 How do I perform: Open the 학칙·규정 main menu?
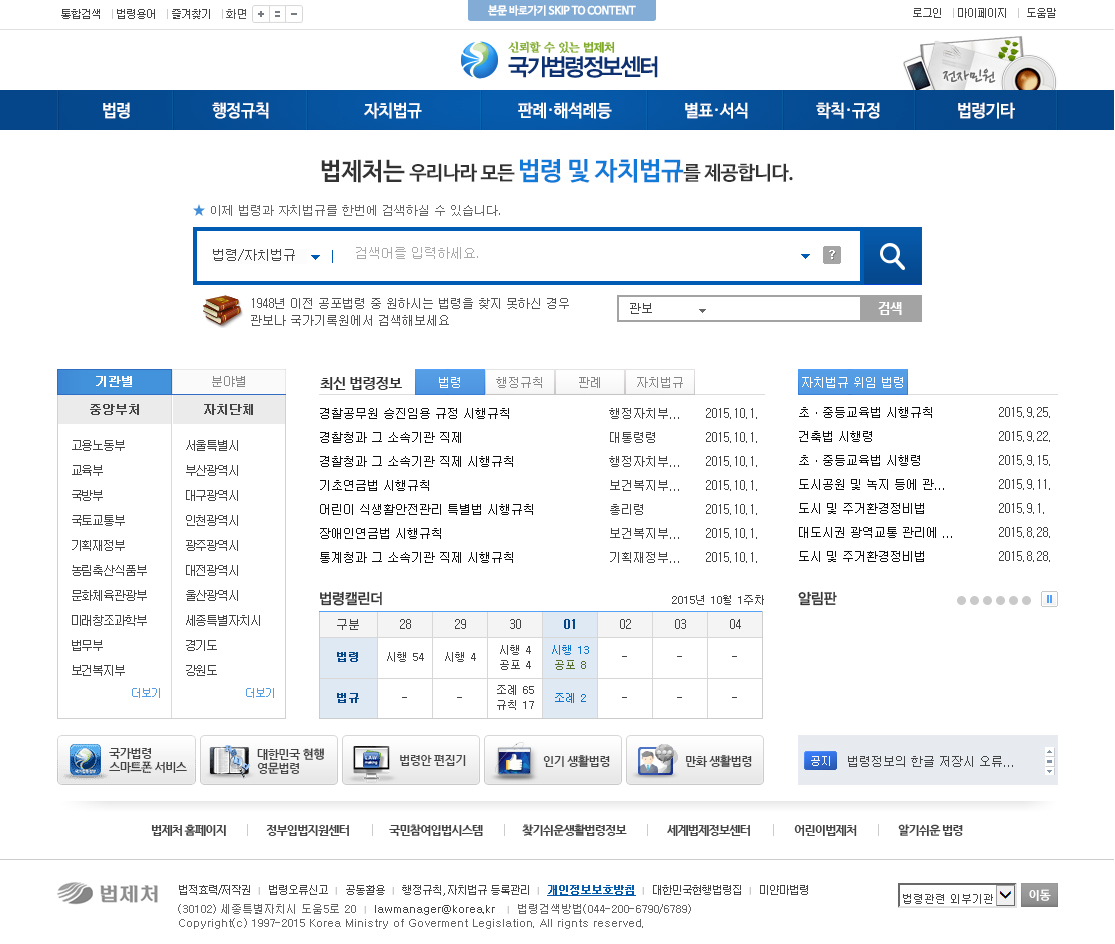pos(848,110)
